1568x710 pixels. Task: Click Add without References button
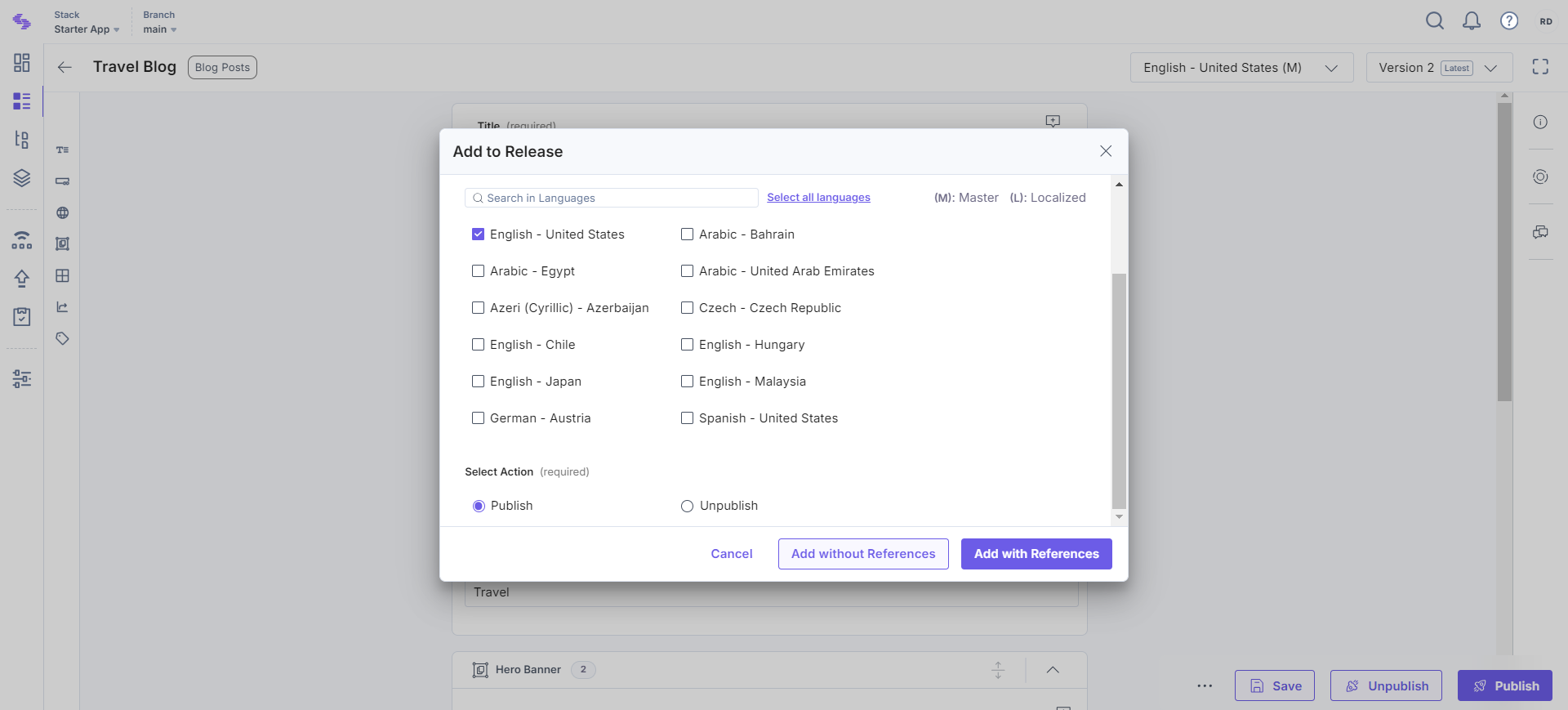(x=863, y=554)
